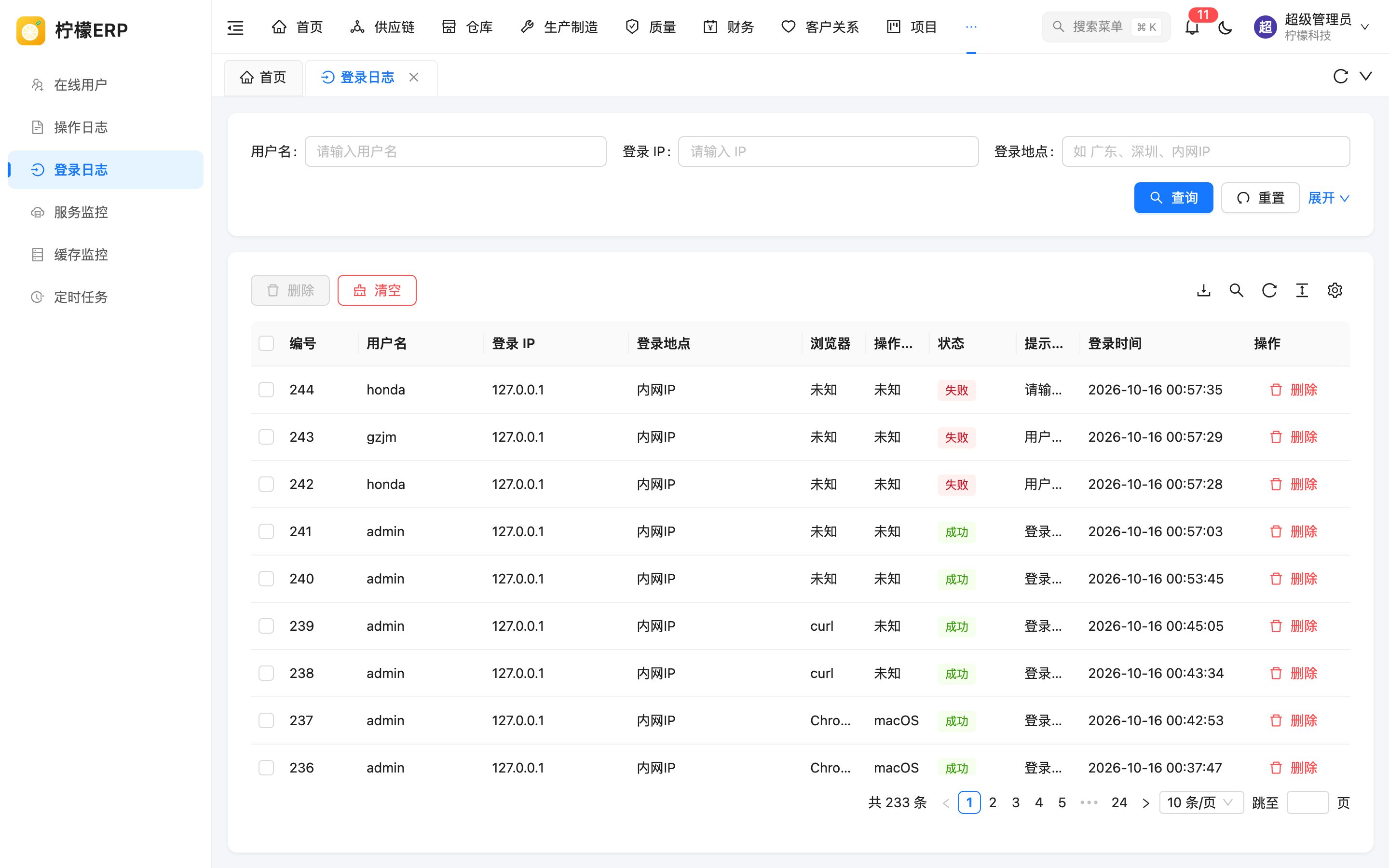
Task: Switch to dark mode with the moon icon
Action: pos(1225,27)
